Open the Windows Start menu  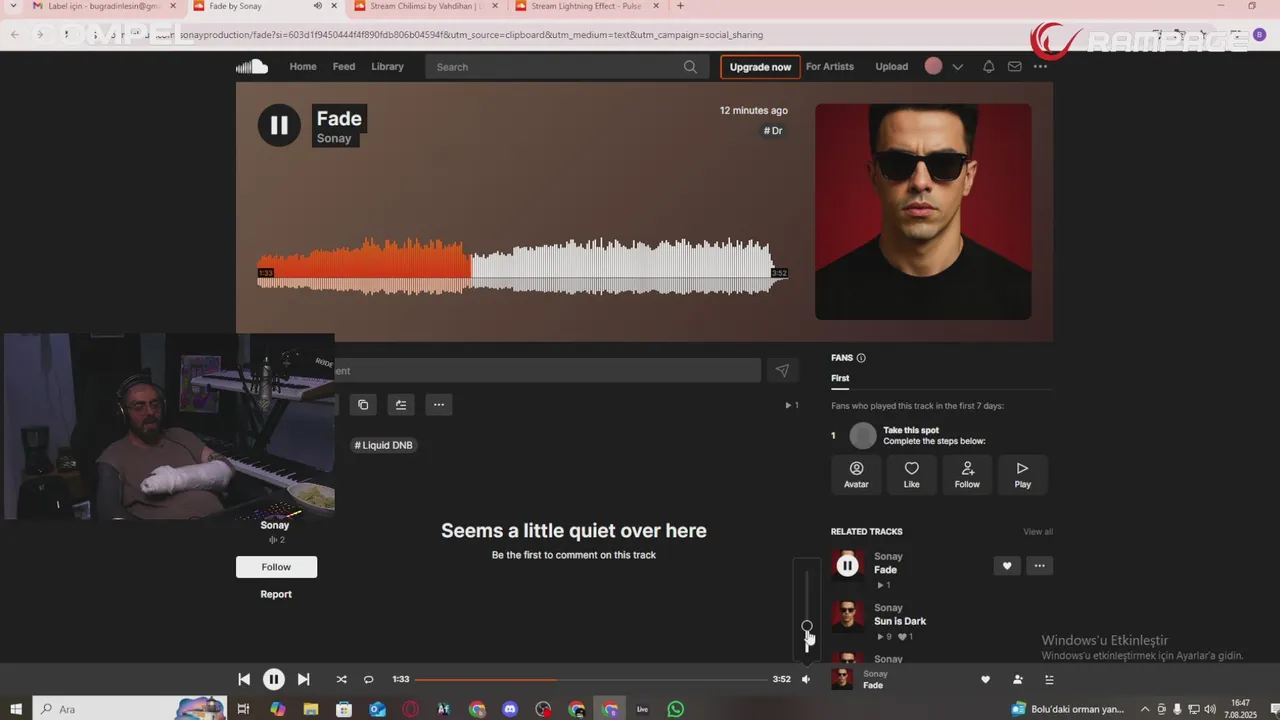click(x=16, y=709)
